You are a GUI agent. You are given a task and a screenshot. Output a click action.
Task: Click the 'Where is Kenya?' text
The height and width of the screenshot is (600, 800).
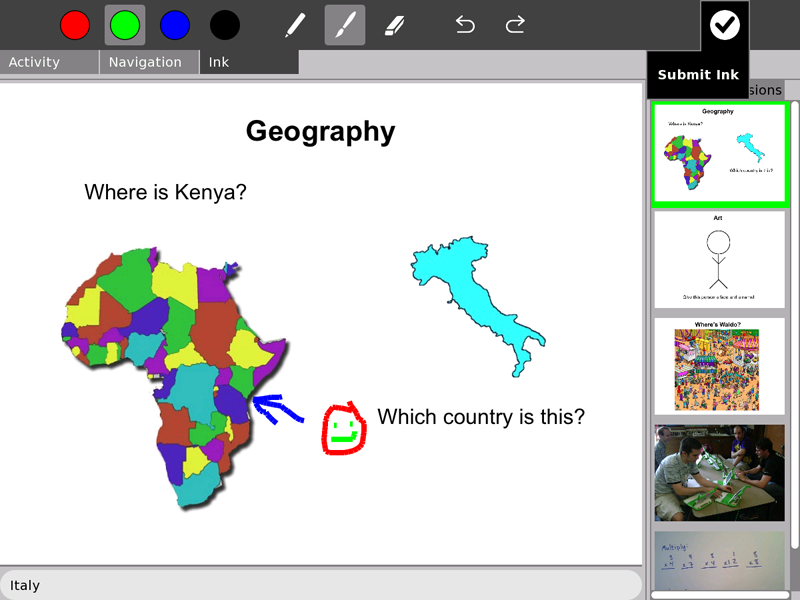pos(165,192)
